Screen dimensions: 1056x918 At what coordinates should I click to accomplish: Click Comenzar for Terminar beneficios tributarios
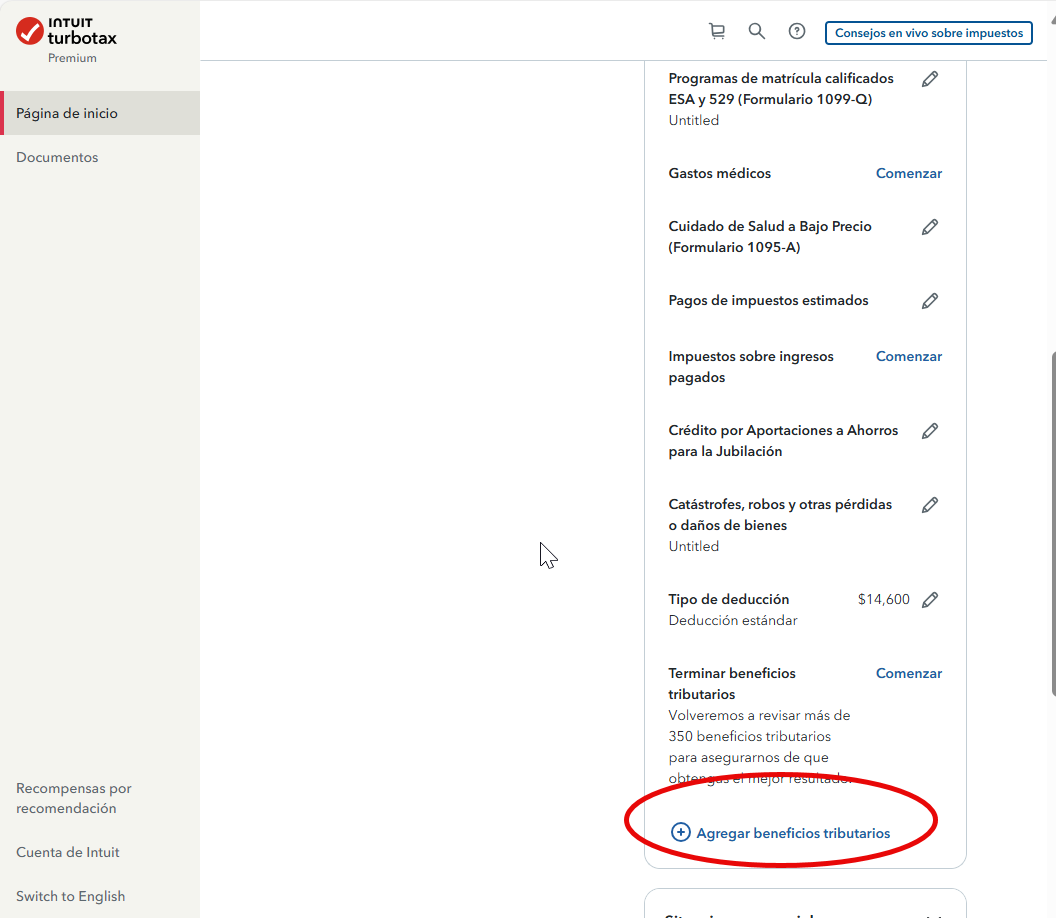click(908, 673)
